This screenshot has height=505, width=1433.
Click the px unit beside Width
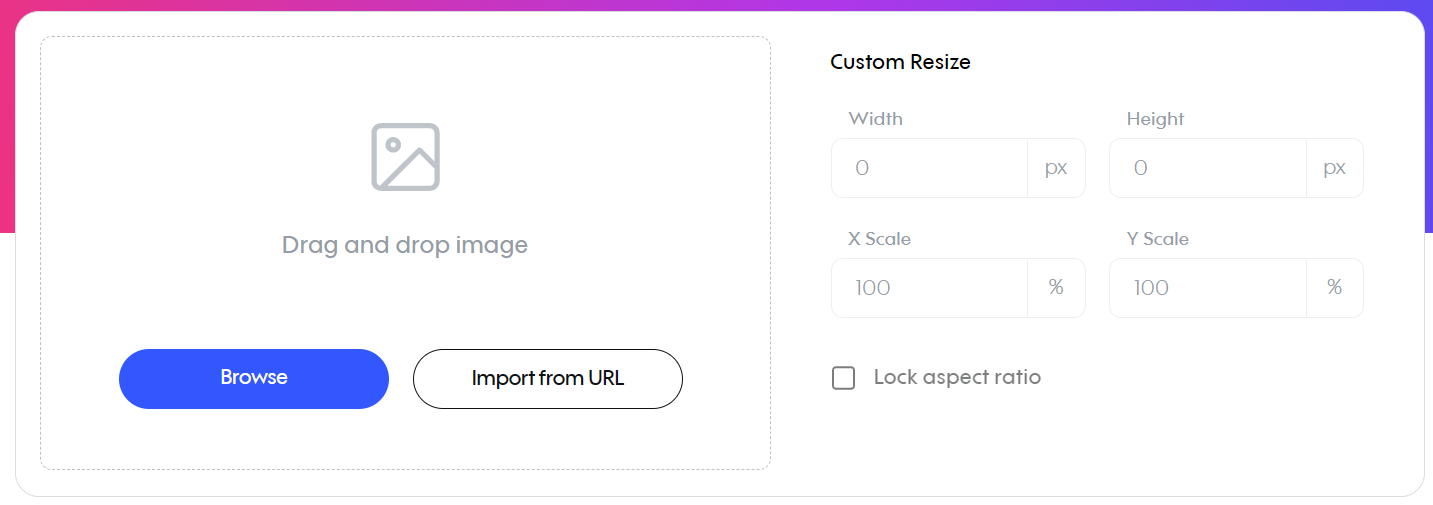(1056, 168)
